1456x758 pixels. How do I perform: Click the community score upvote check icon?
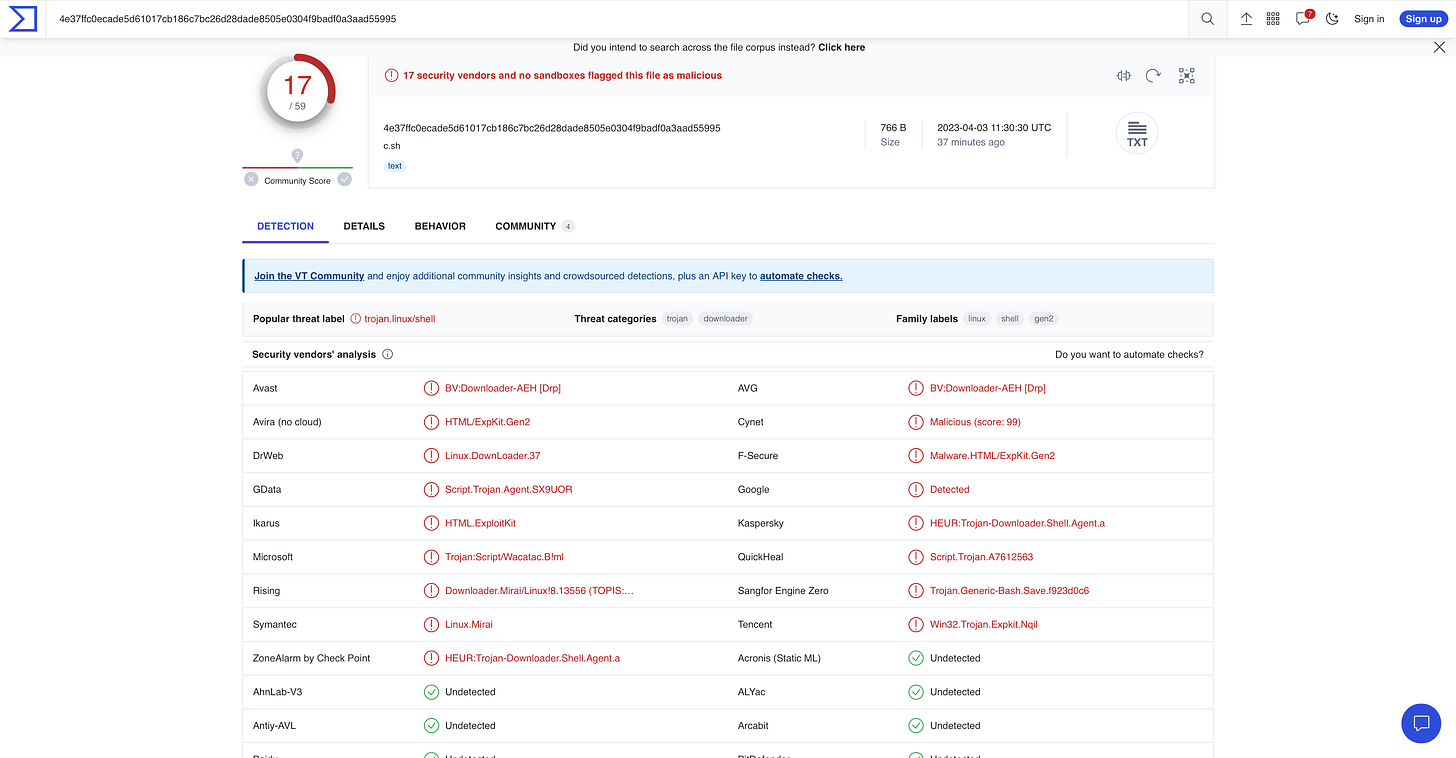pos(345,179)
